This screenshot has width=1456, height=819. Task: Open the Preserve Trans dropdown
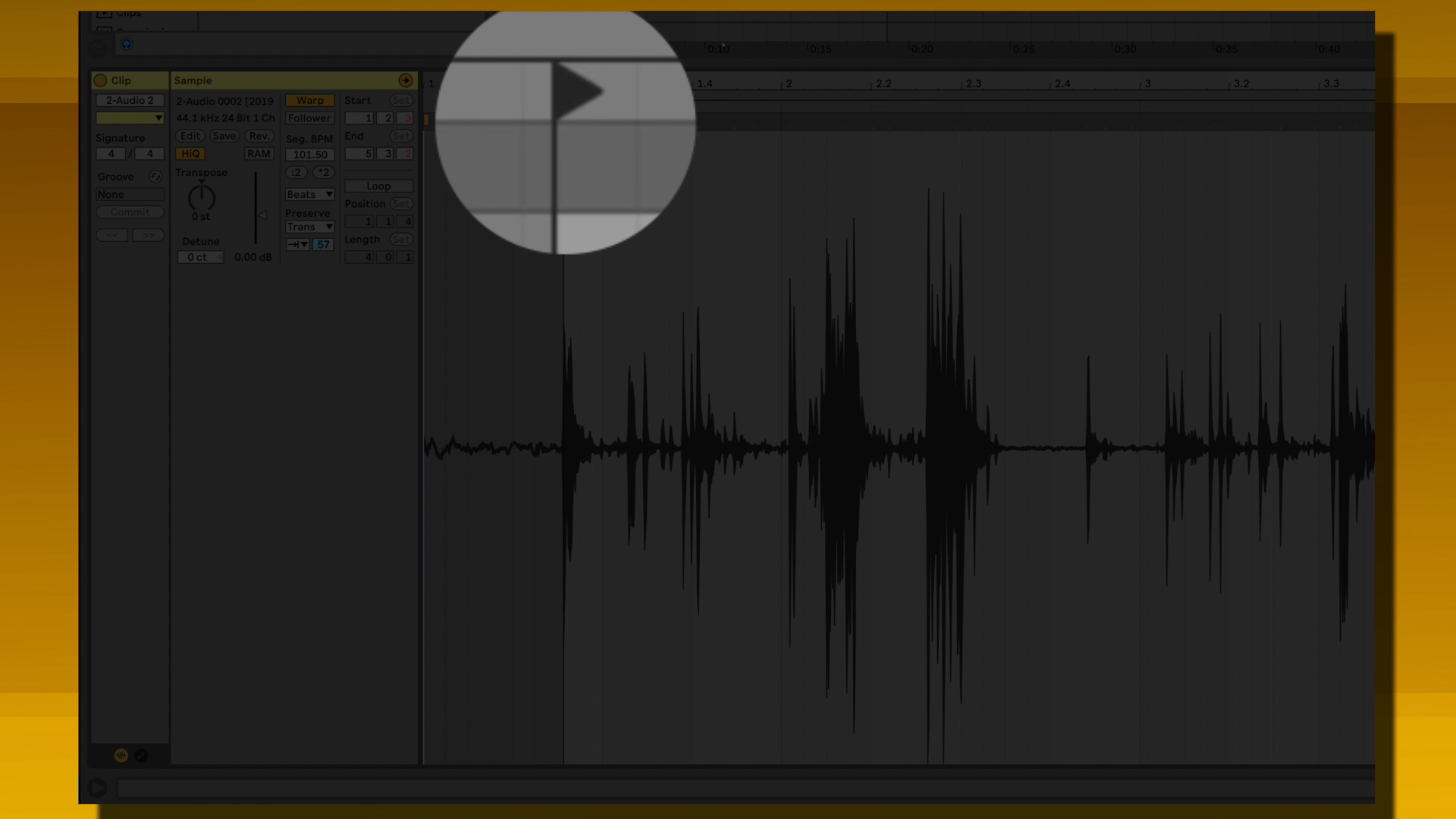[x=309, y=227]
